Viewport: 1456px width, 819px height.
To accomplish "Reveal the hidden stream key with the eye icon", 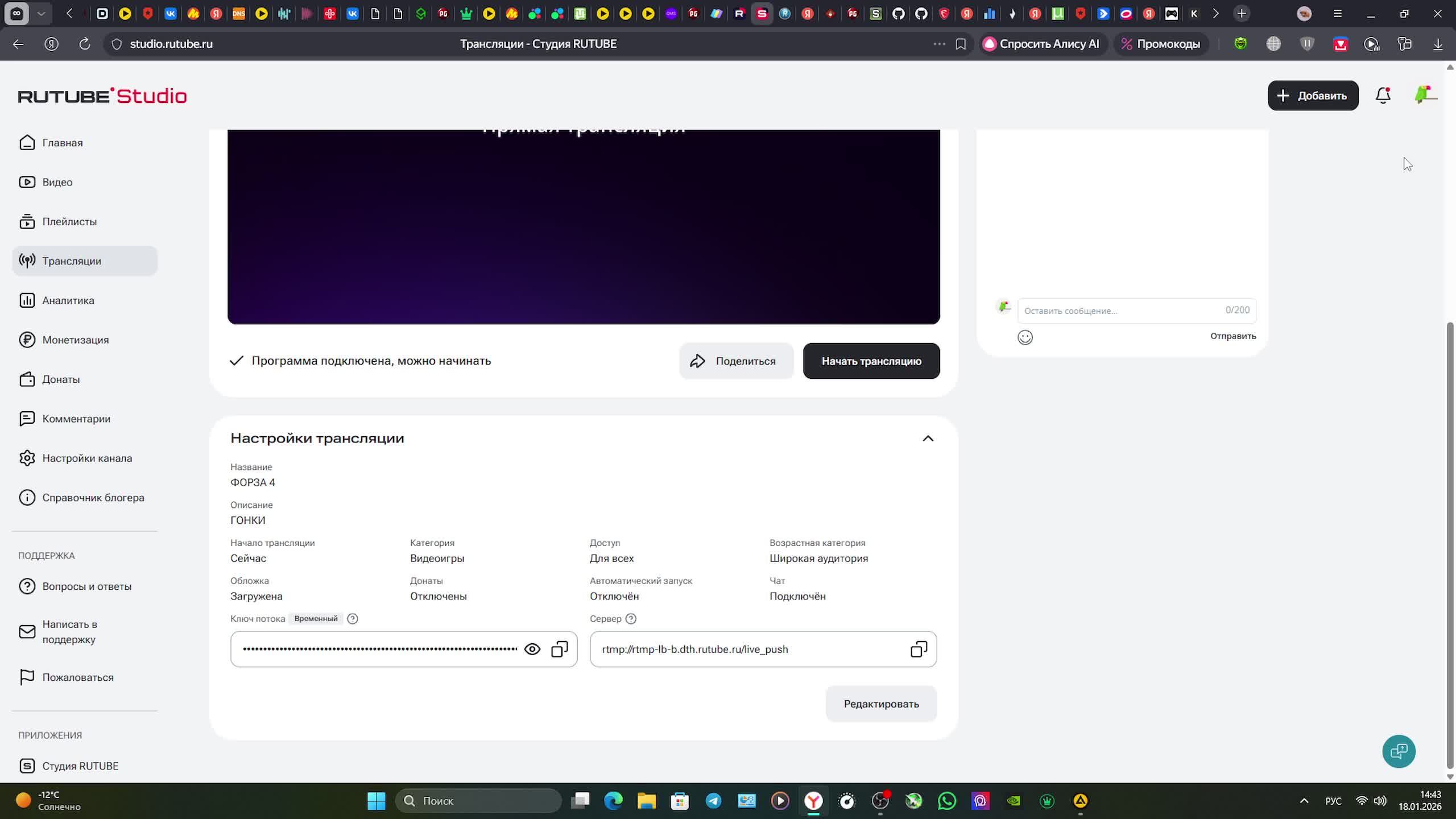I will pos(532,649).
